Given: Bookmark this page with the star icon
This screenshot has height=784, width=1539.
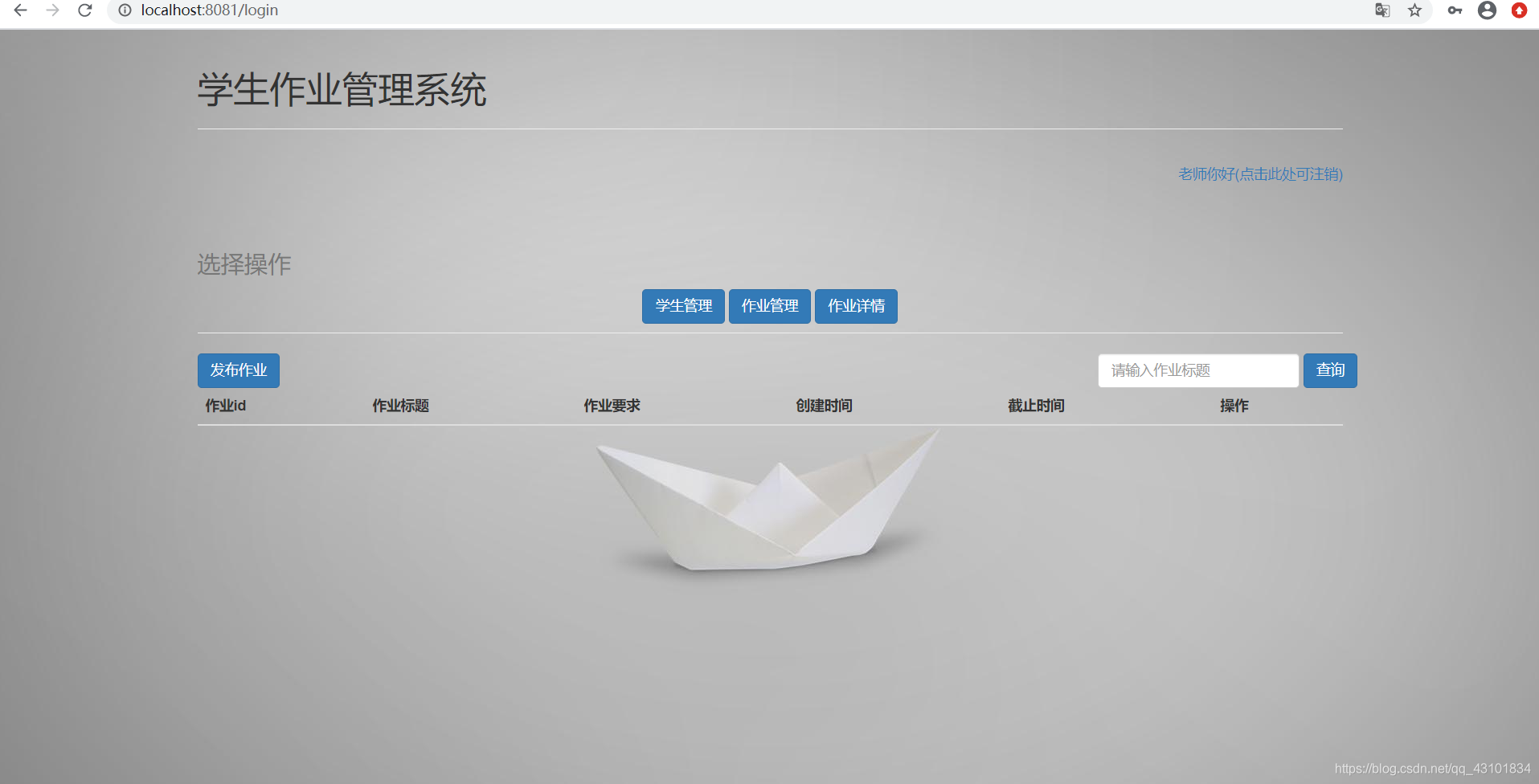Looking at the screenshot, I should pyautogui.click(x=1414, y=10).
